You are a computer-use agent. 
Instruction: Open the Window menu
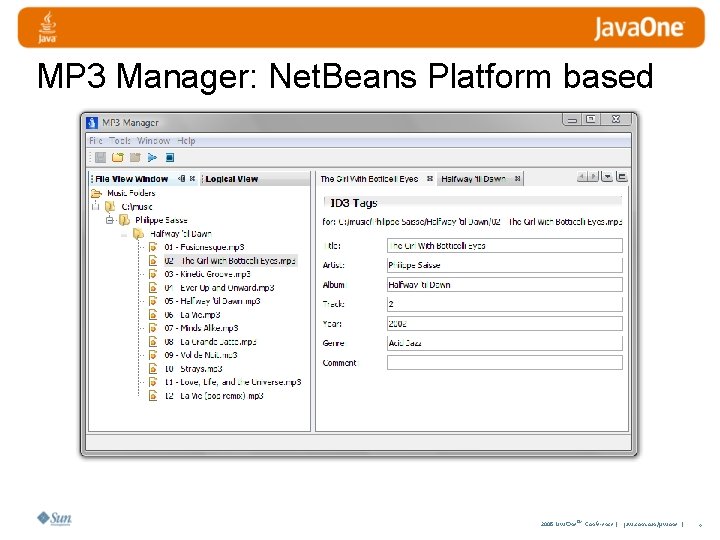tap(153, 141)
